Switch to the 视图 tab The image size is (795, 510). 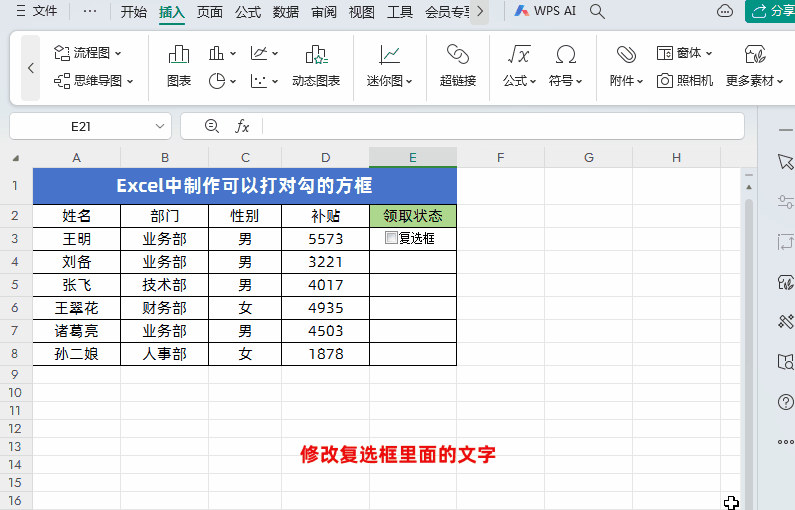tap(362, 11)
